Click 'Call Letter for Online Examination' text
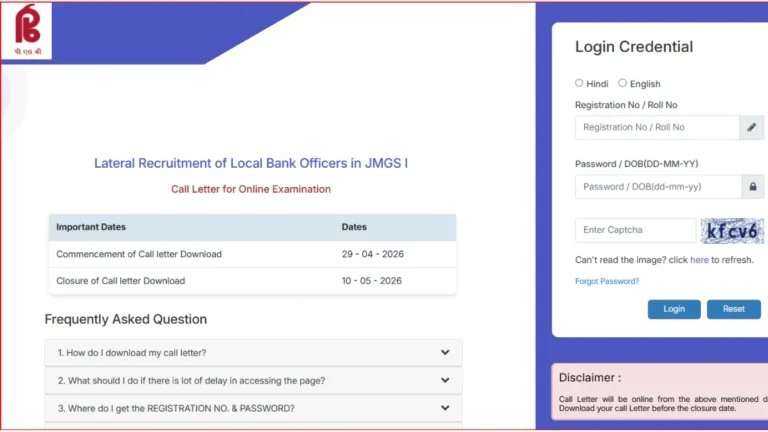Screen dimensions: 768x432 (251, 189)
